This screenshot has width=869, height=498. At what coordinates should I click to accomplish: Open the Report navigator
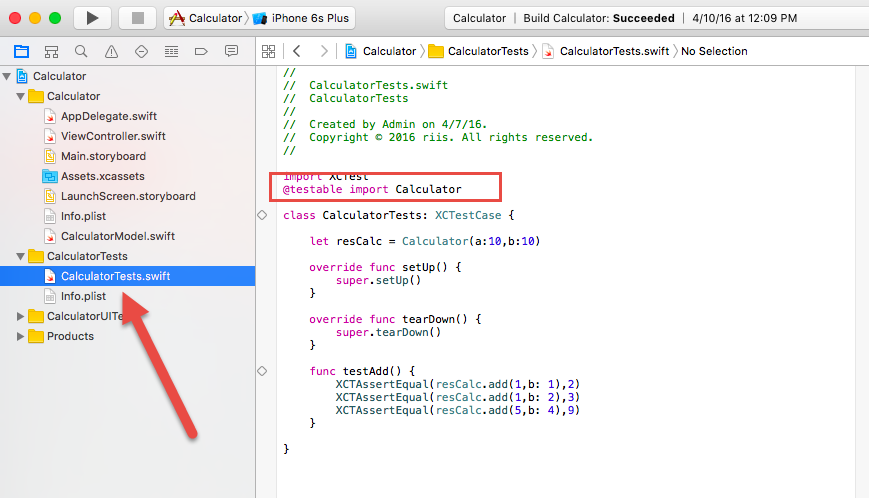point(231,52)
